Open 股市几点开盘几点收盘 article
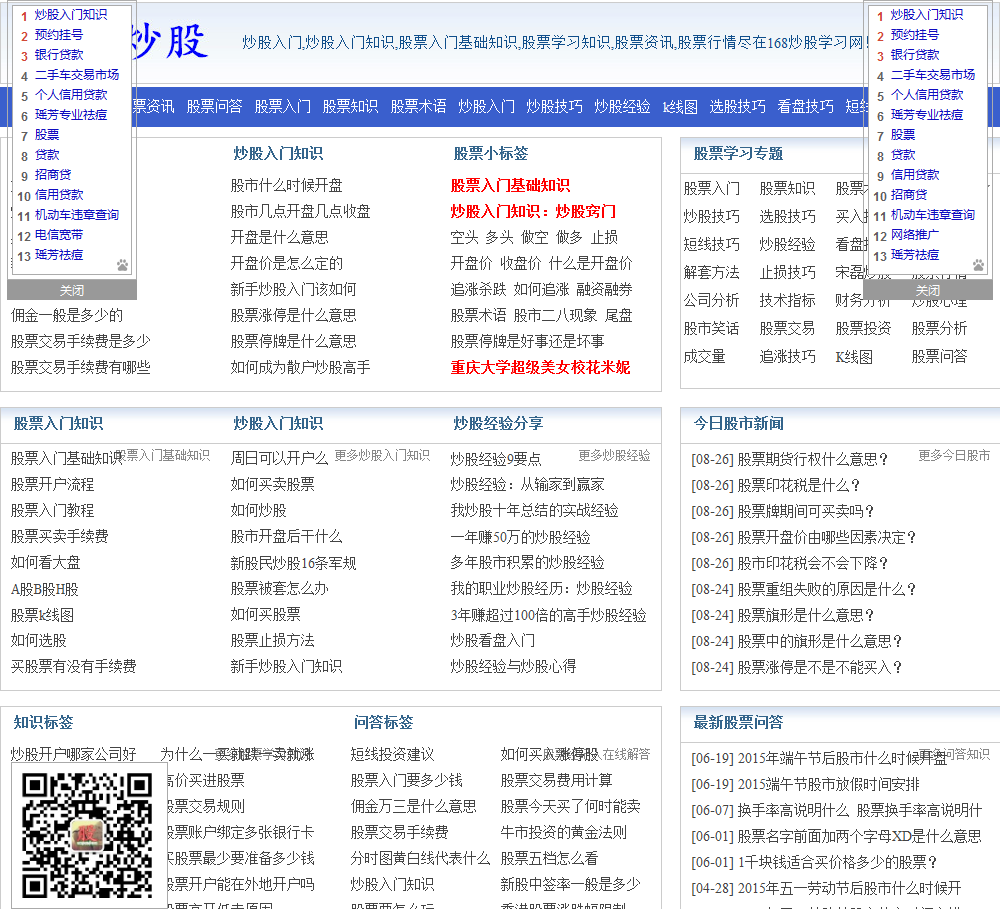The height and width of the screenshot is (909, 1000). tap(300, 211)
